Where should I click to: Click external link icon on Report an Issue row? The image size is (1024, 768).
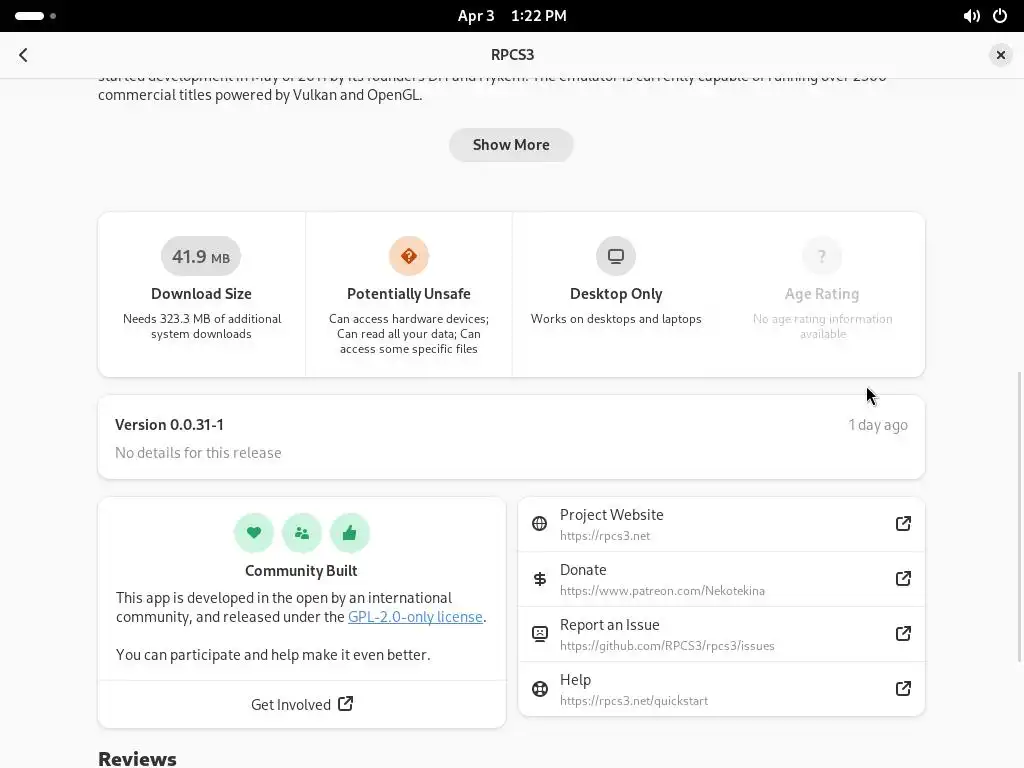pyautogui.click(x=903, y=633)
